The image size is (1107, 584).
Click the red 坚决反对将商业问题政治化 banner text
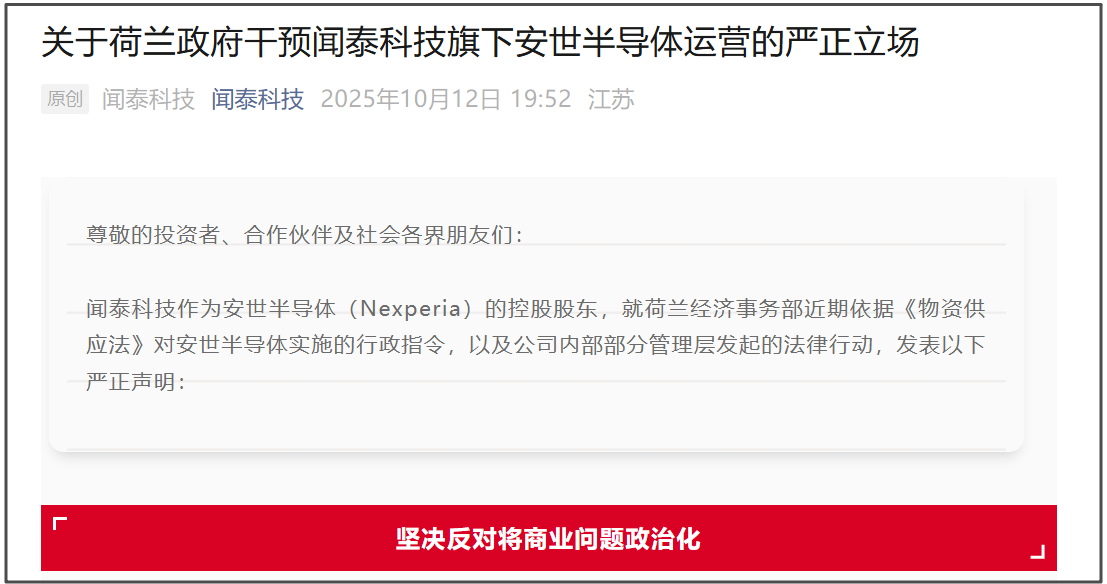pyautogui.click(x=548, y=539)
